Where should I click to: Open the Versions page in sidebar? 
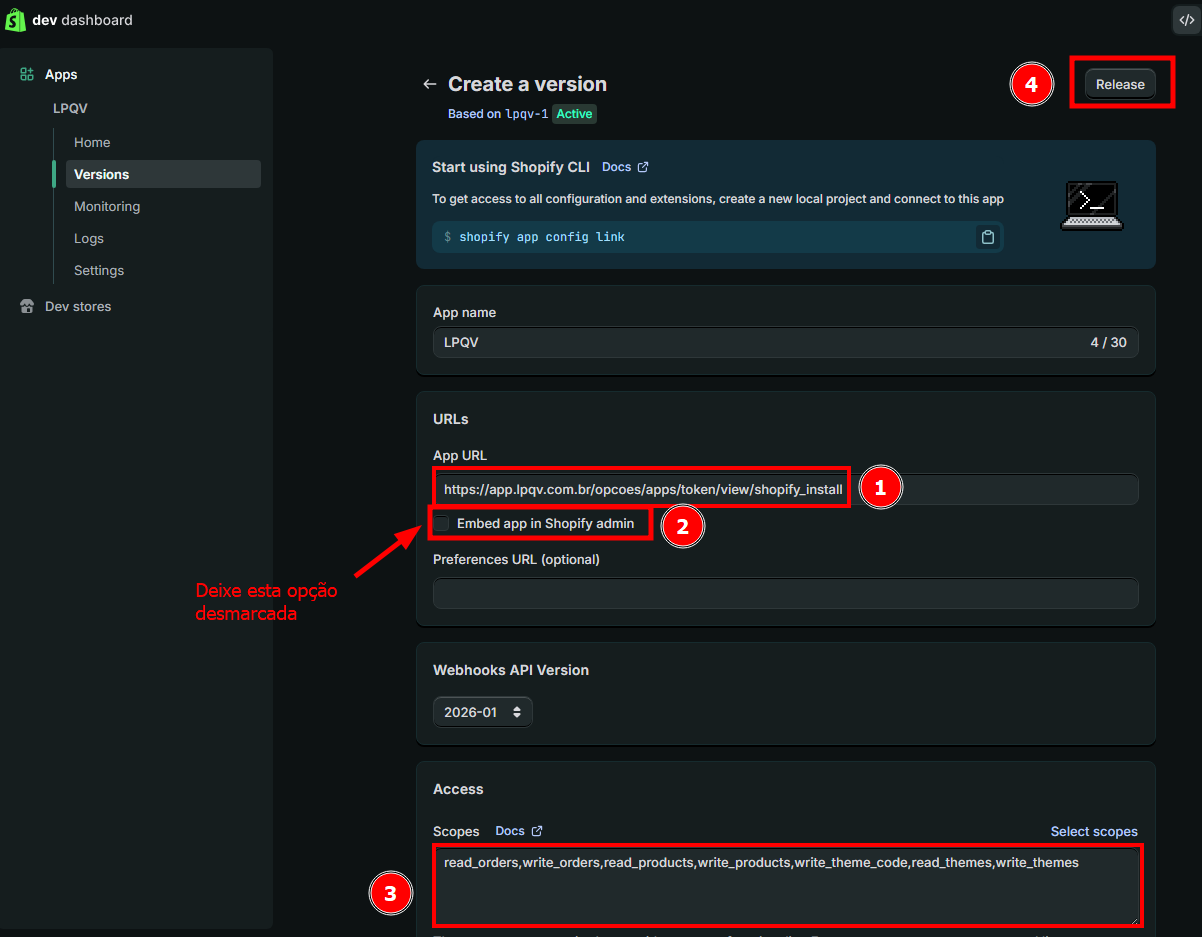(x=102, y=174)
